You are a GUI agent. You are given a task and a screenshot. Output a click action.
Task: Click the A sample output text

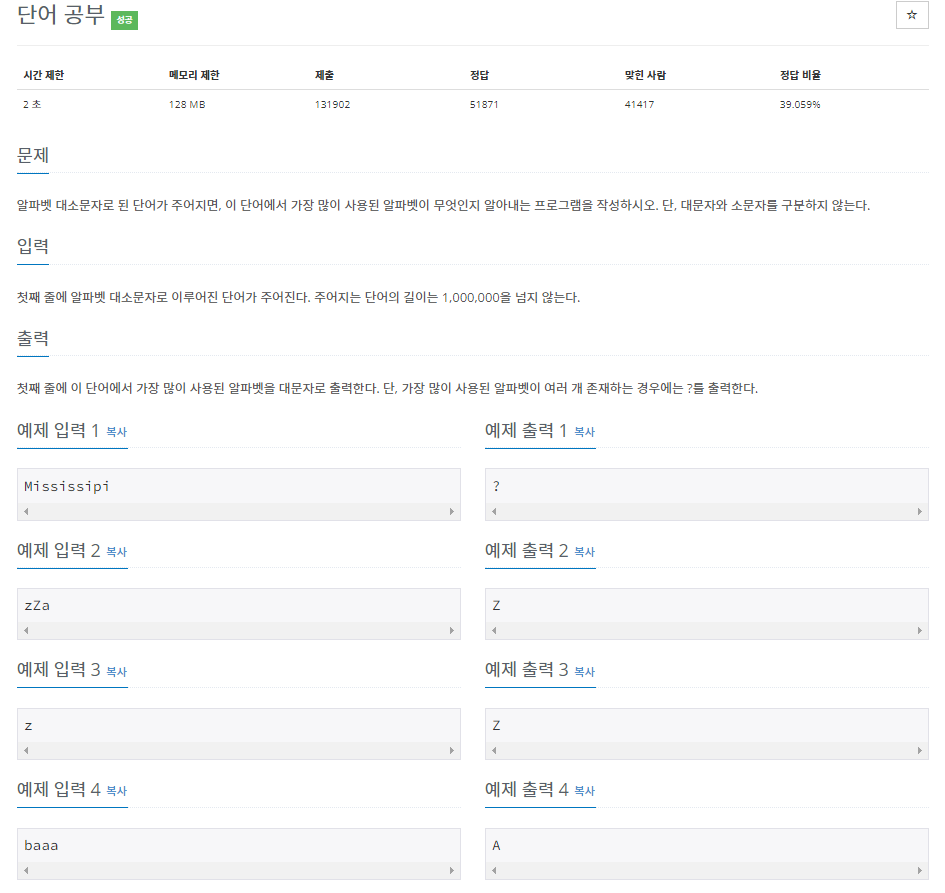point(496,846)
